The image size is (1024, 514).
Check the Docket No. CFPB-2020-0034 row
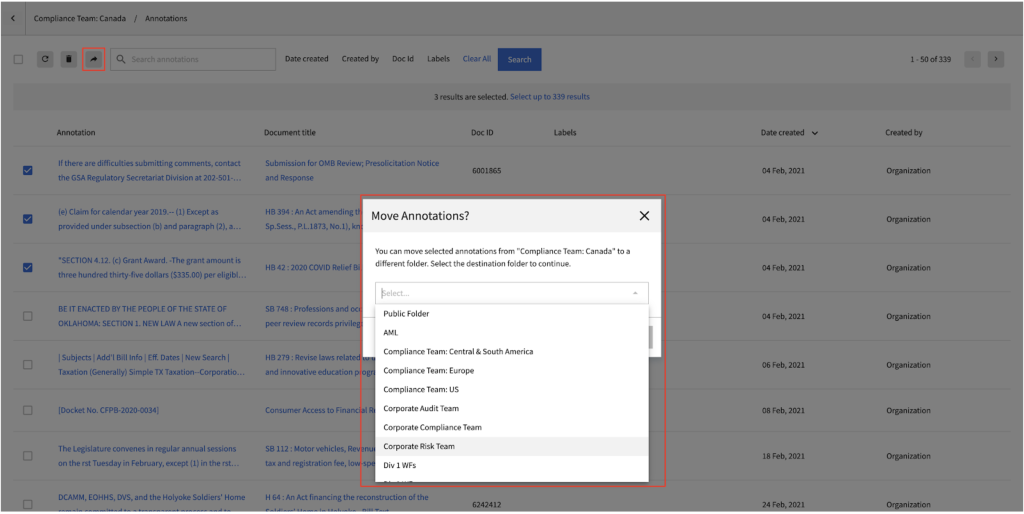pyautogui.click(x=27, y=410)
